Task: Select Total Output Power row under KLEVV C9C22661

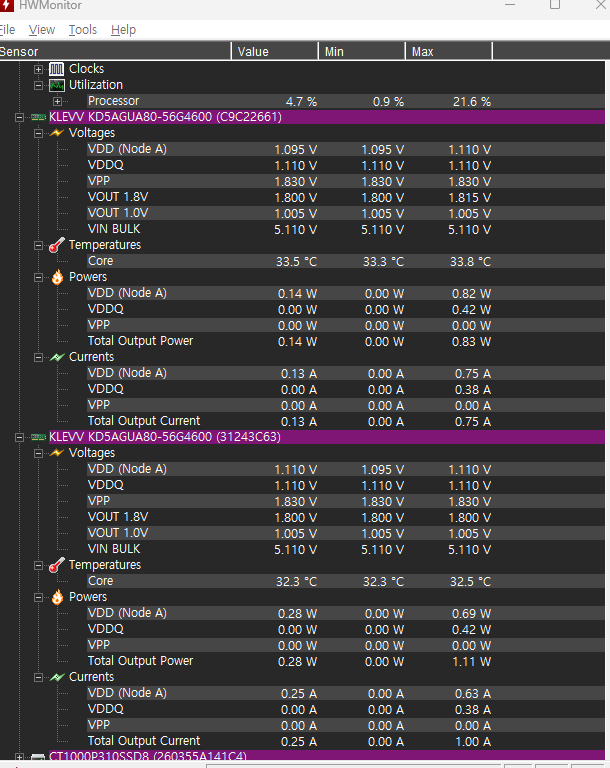Action: [x=346, y=341]
